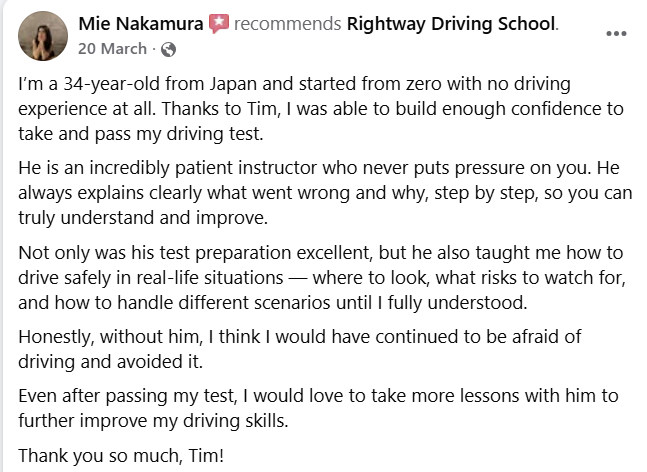Click the globe public audience icon
Screen dimensions: 647x472
tap(168, 49)
